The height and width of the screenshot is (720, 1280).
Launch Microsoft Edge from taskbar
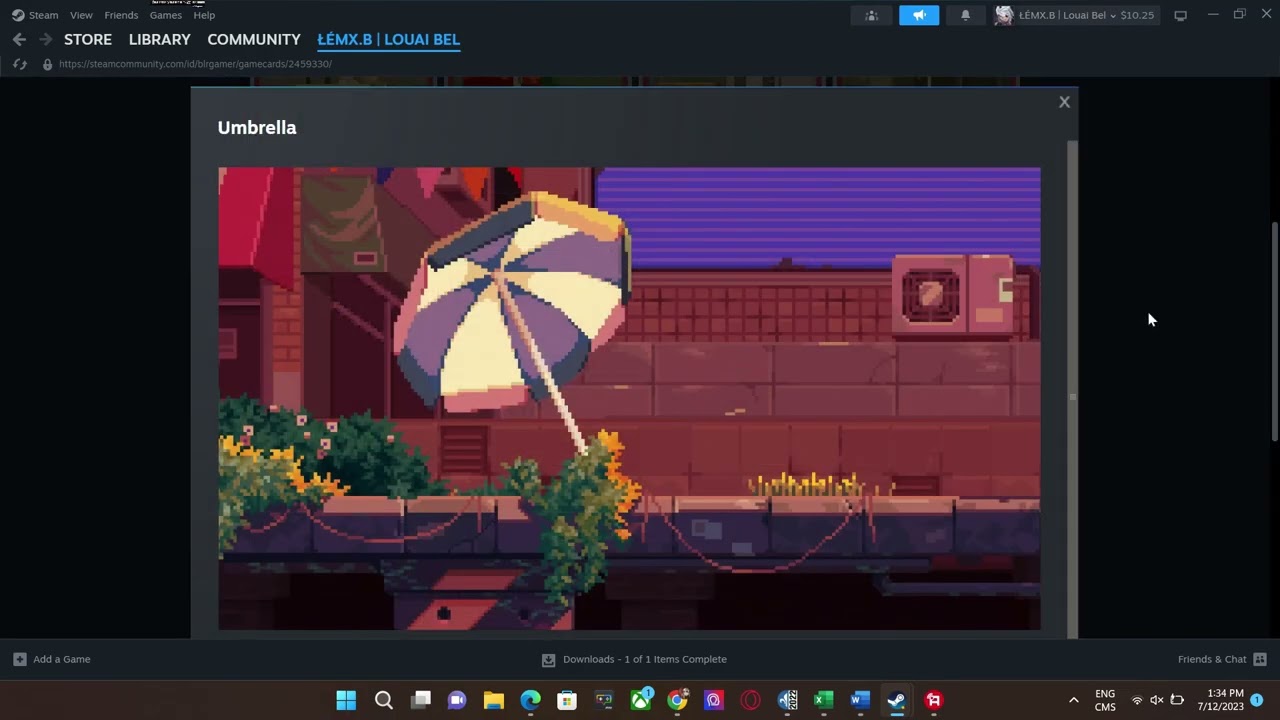[530, 700]
